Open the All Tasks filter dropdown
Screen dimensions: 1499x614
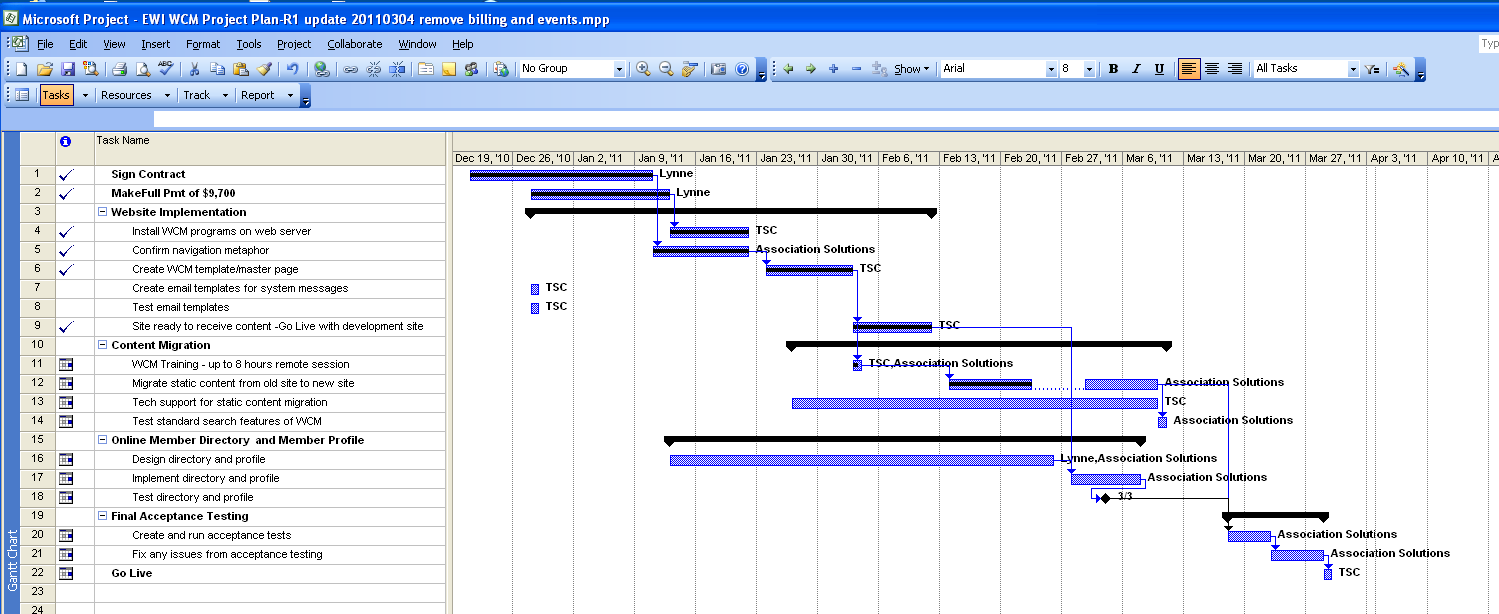1353,69
